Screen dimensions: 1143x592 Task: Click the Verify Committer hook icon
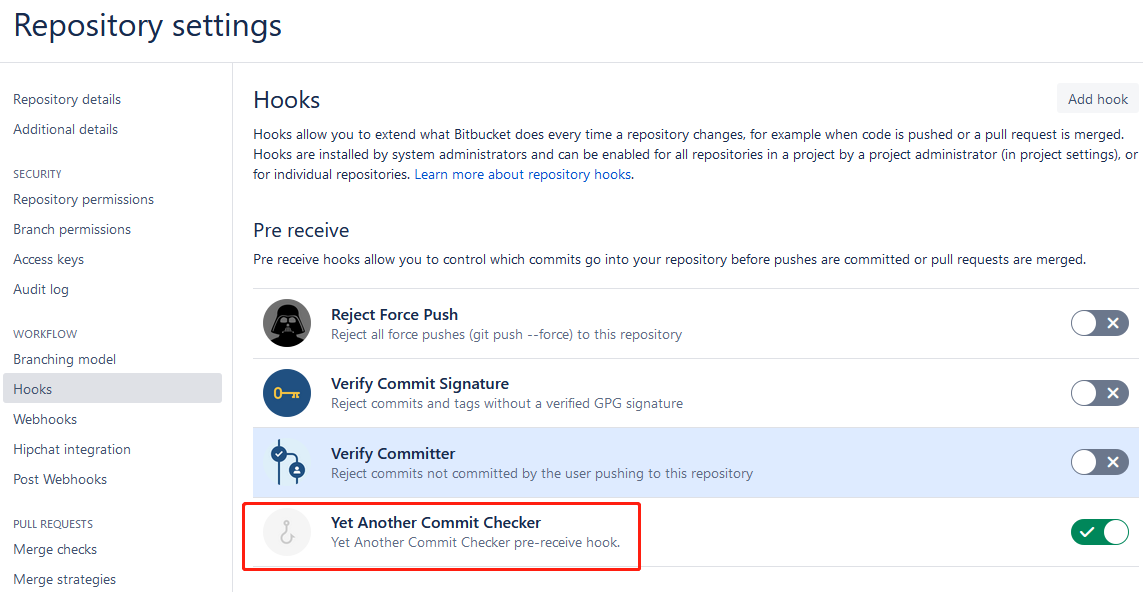tap(287, 462)
